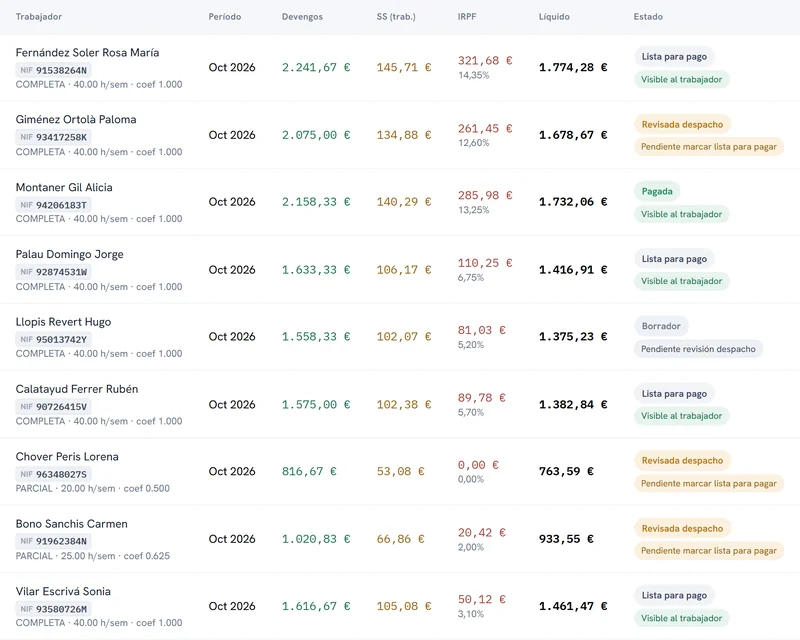800x640 pixels.
Task: Select NIF badge 91962384N
Action: pyautogui.click(x=54, y=541)
